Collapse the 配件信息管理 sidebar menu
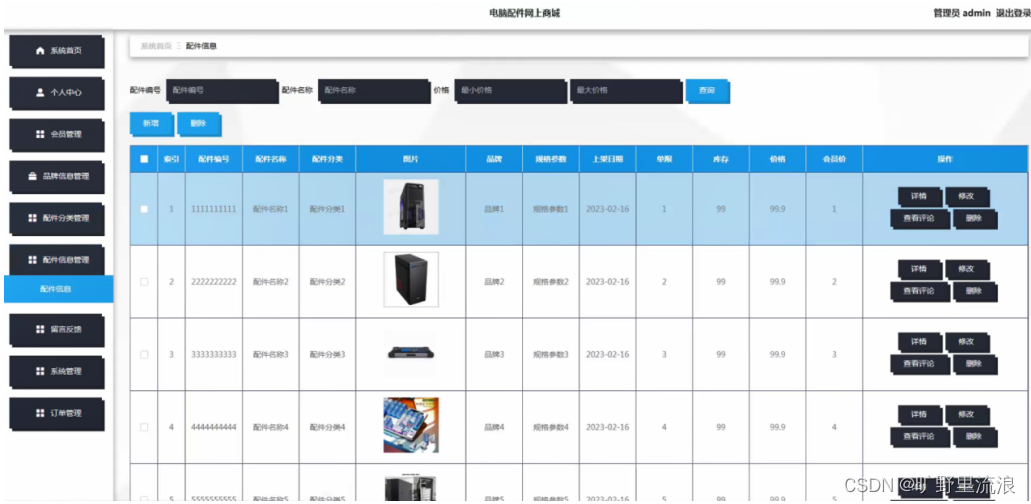This screenshot has height=504, width=1031. (57, 260)
